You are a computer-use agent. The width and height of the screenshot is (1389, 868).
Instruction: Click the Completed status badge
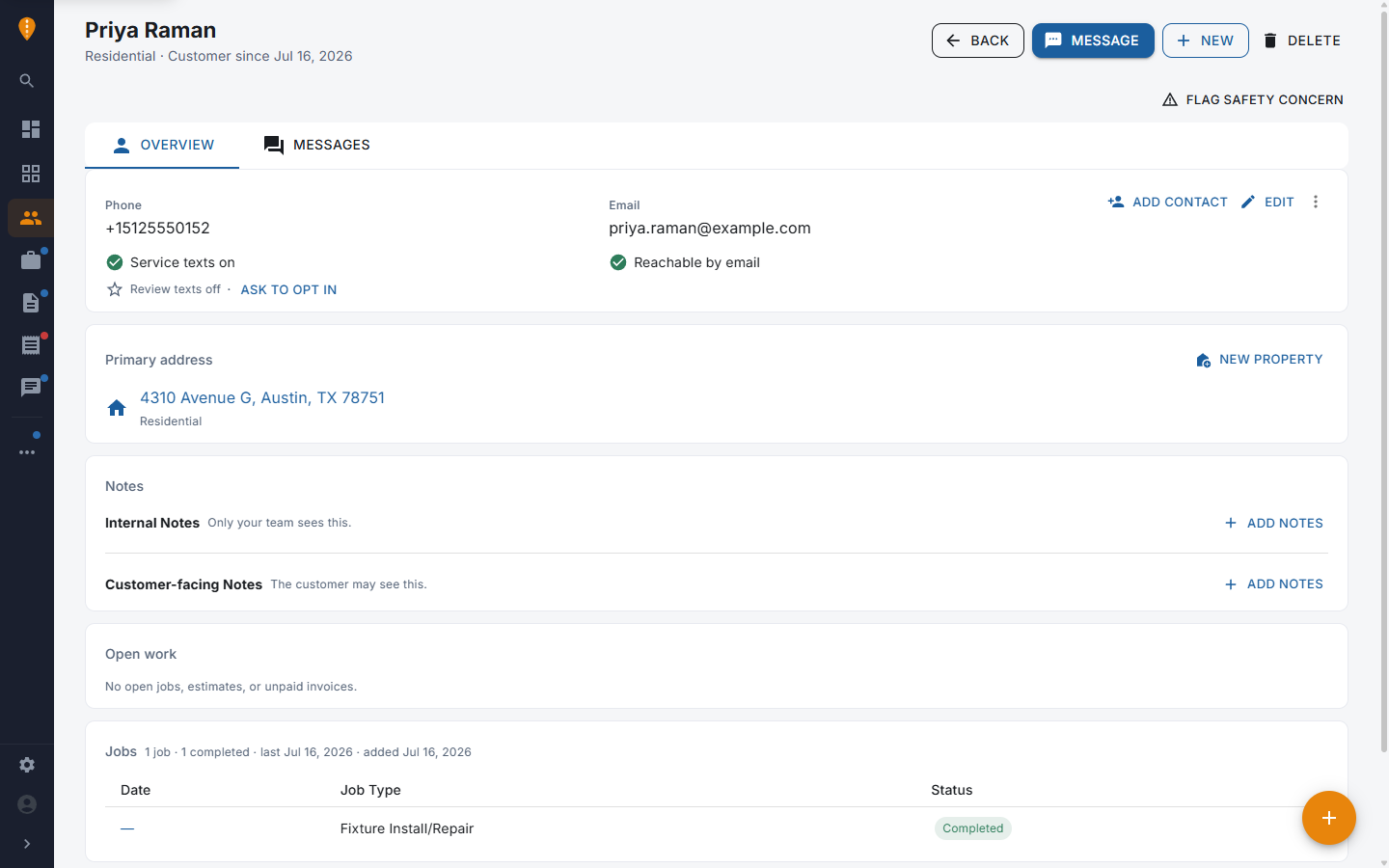(972, 828)
